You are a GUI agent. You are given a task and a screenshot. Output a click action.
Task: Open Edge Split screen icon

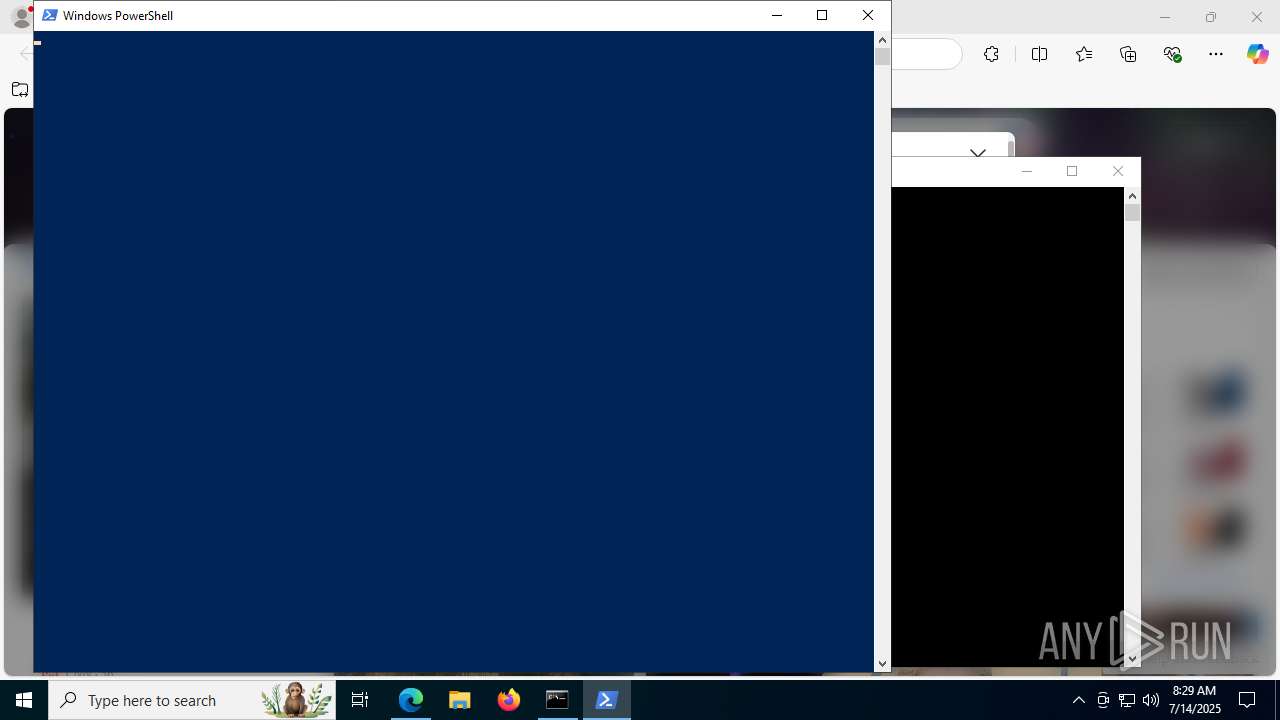(1039, 54)
